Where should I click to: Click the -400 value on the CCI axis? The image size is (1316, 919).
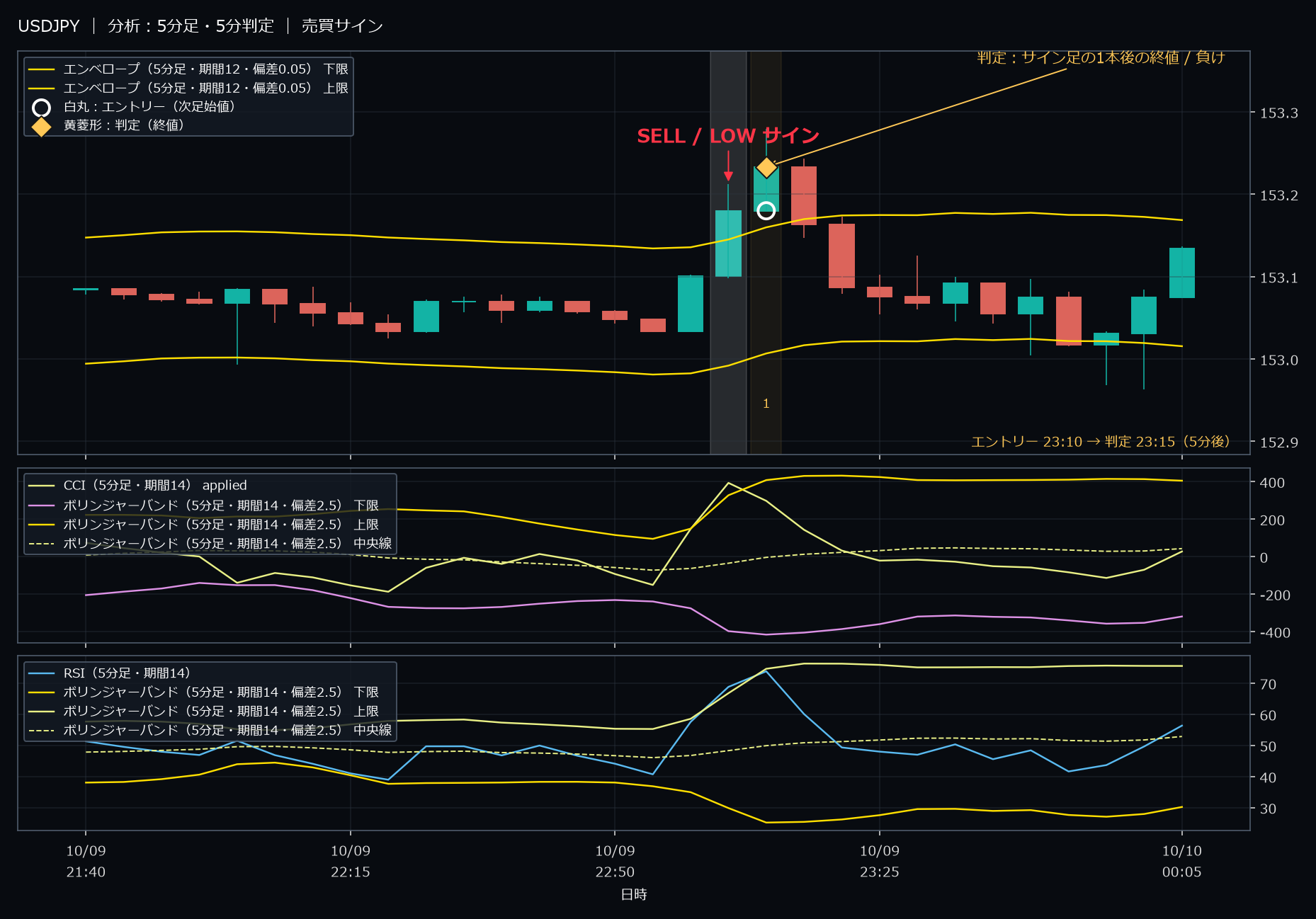click(x=1275, y=633)
